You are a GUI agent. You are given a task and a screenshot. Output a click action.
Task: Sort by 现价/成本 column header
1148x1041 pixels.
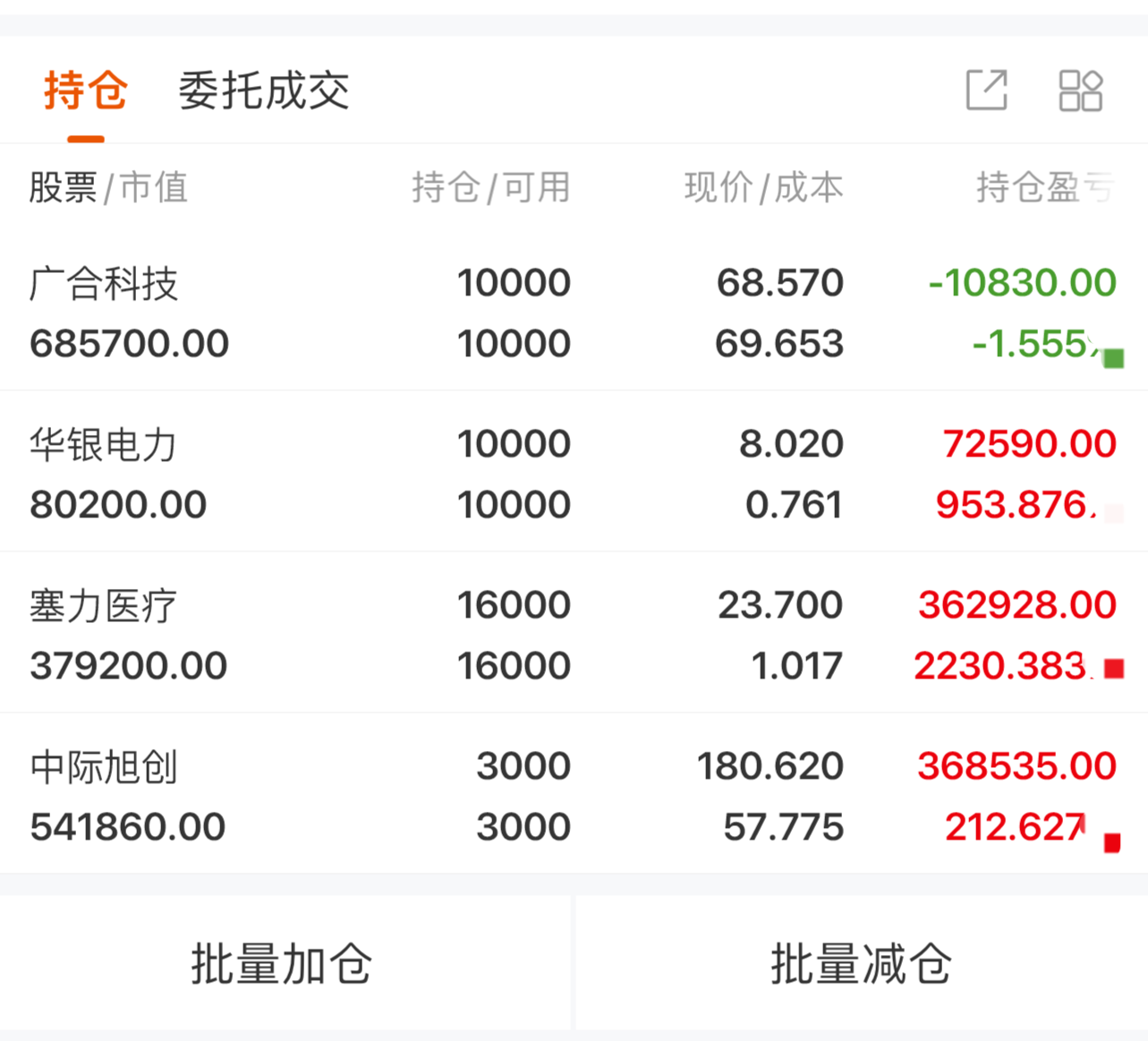coord(764,188)
